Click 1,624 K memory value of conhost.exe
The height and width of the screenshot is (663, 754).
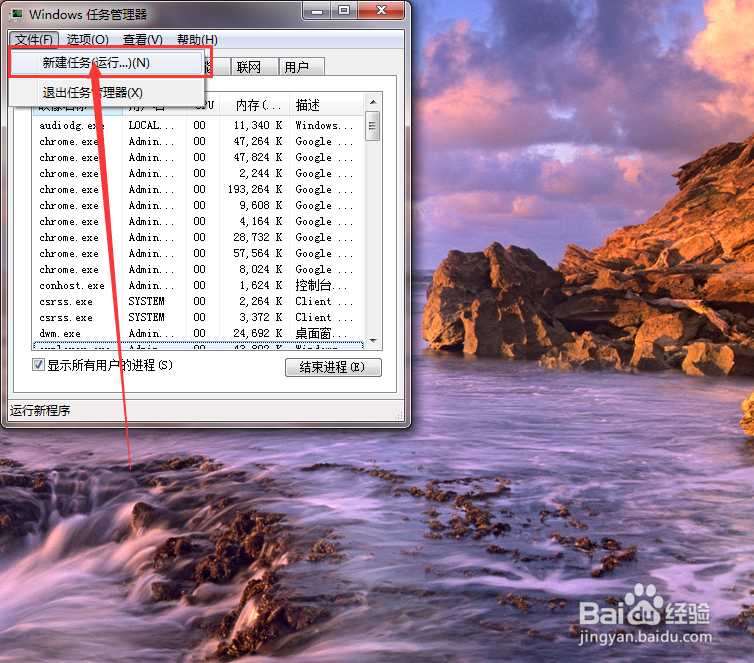click(x=261, y=286)
